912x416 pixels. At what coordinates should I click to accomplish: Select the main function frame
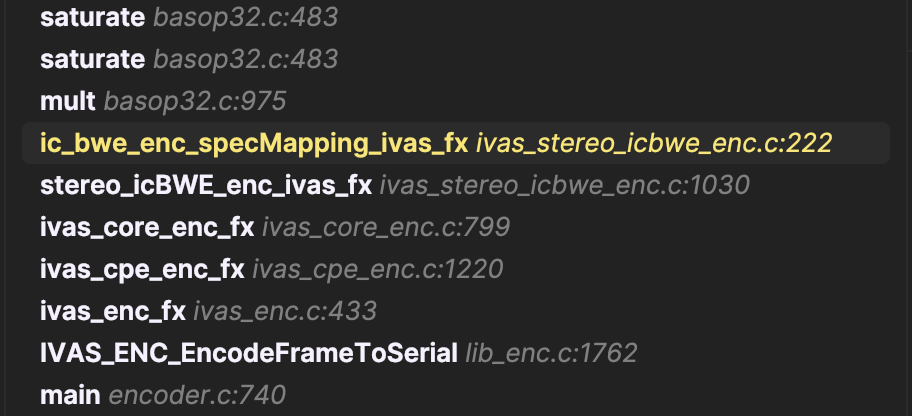pyautogui.click(x=70, y=395)
